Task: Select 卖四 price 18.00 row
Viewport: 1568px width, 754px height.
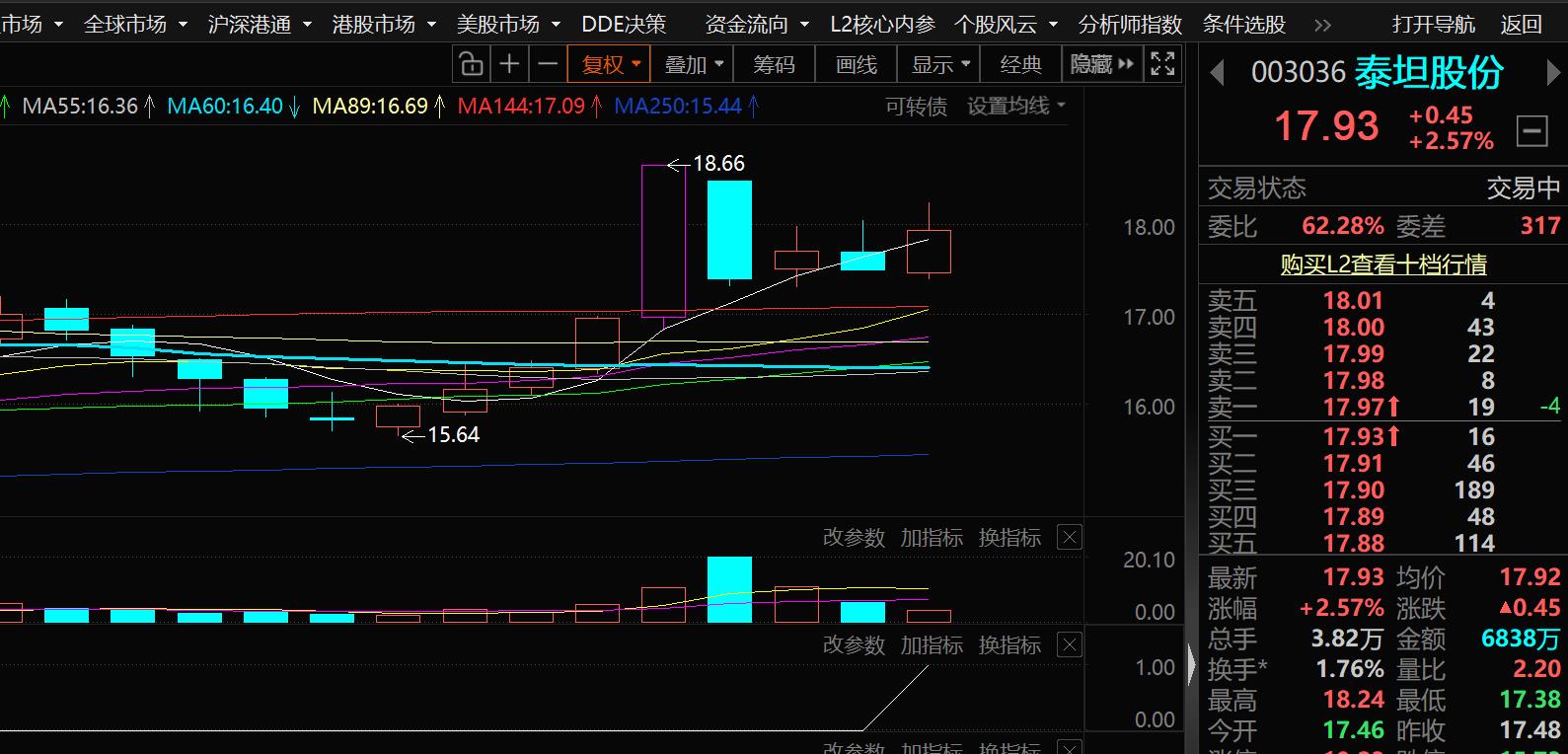Action: 1381,327
